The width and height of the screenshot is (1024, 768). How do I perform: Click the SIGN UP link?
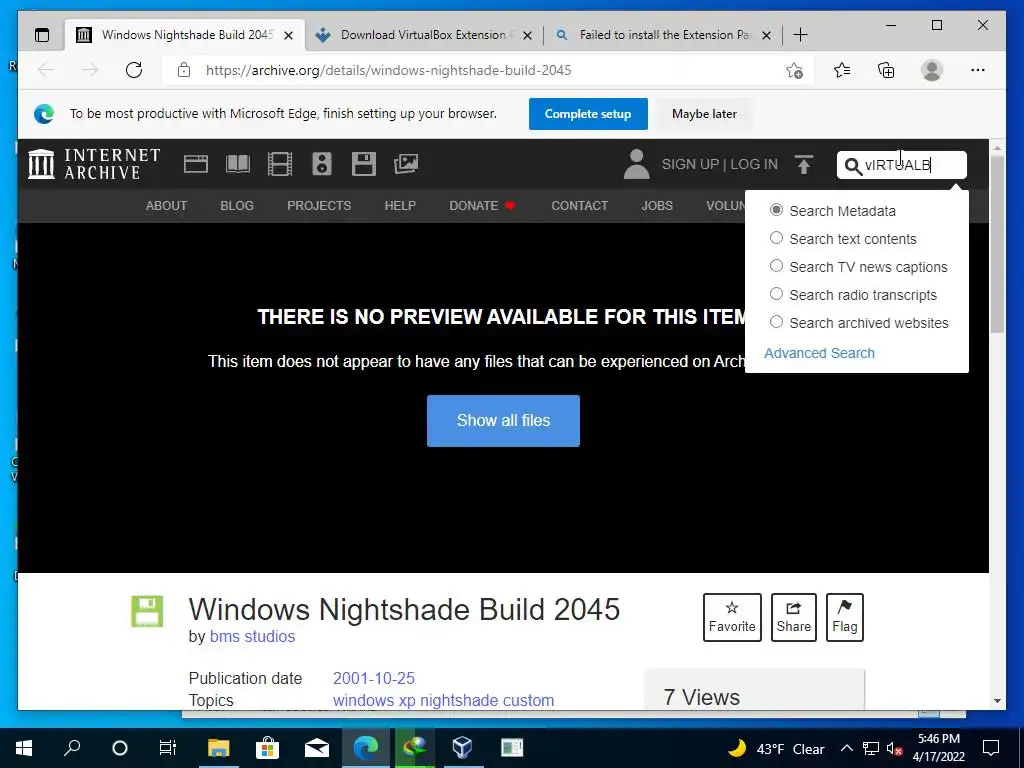(690, 164)
